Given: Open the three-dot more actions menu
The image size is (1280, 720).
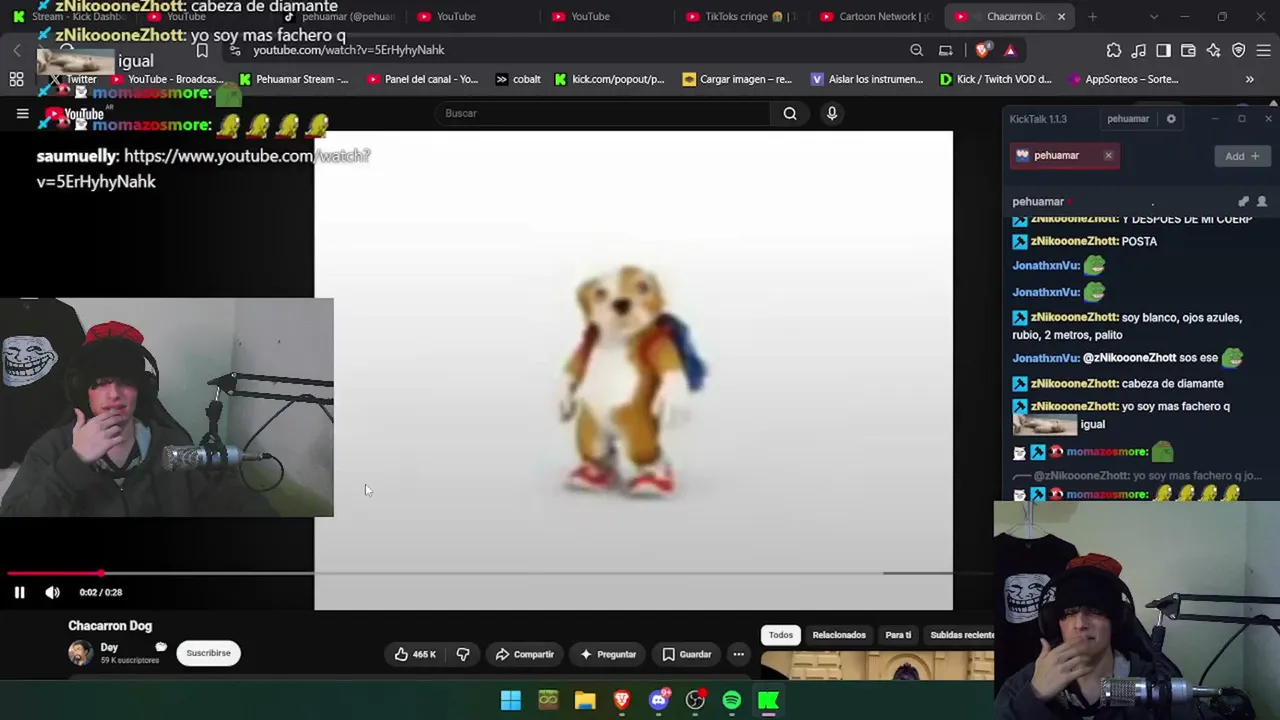Looking at the screenshot, I should pos(738,654).
